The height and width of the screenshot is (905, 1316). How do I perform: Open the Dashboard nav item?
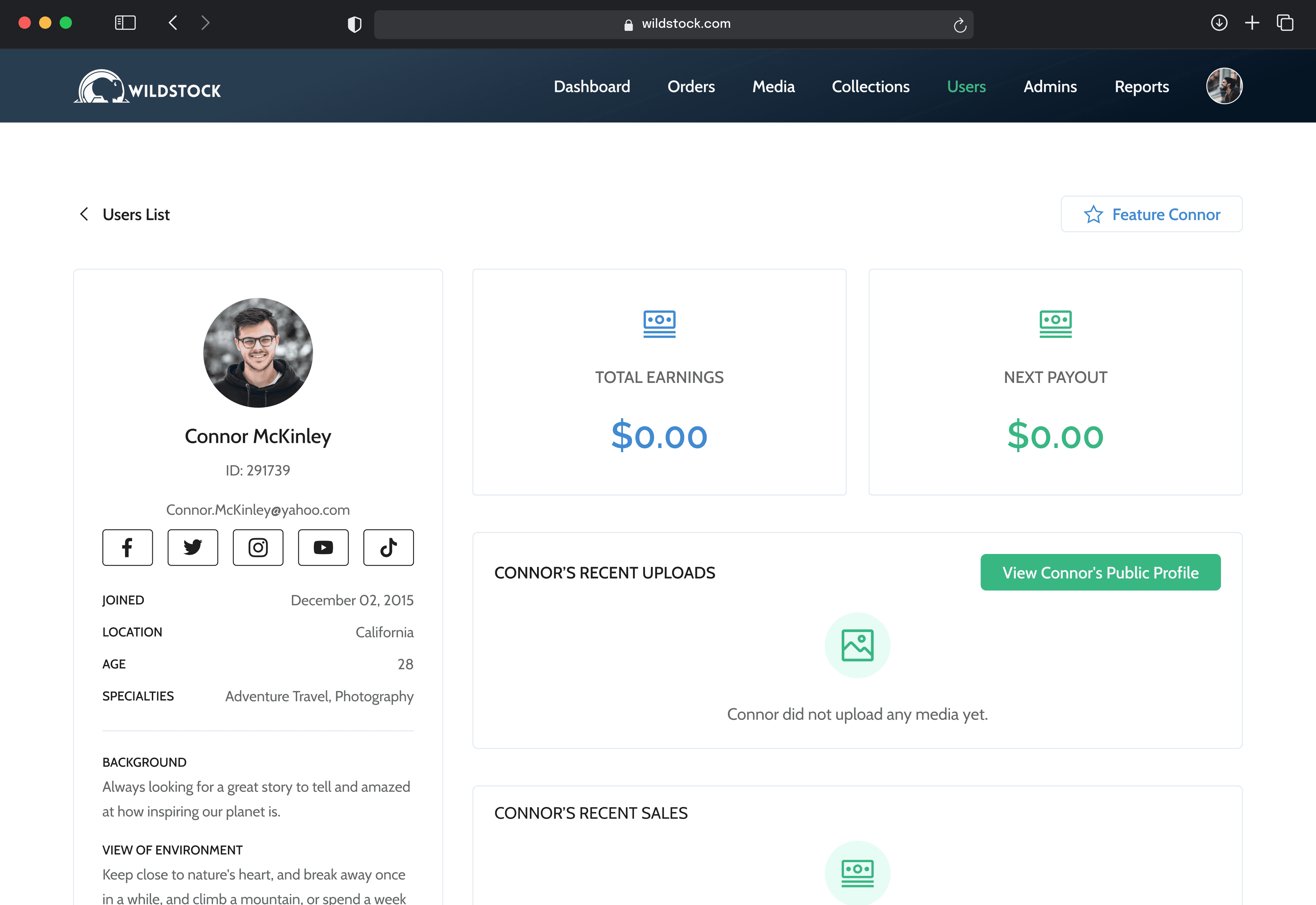coord(592,86)
